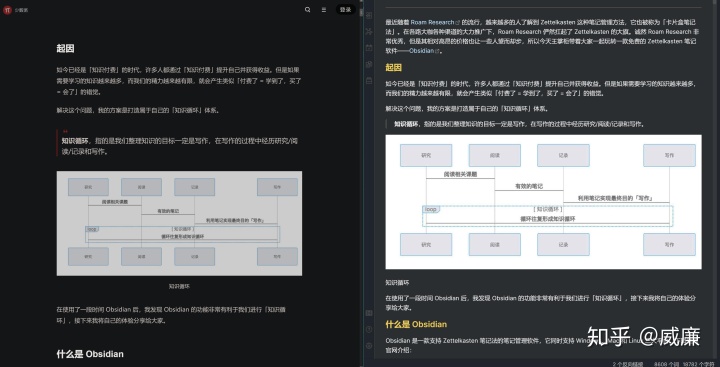Click the yellow 起因 heading in Obsidian

click(394, 68)
